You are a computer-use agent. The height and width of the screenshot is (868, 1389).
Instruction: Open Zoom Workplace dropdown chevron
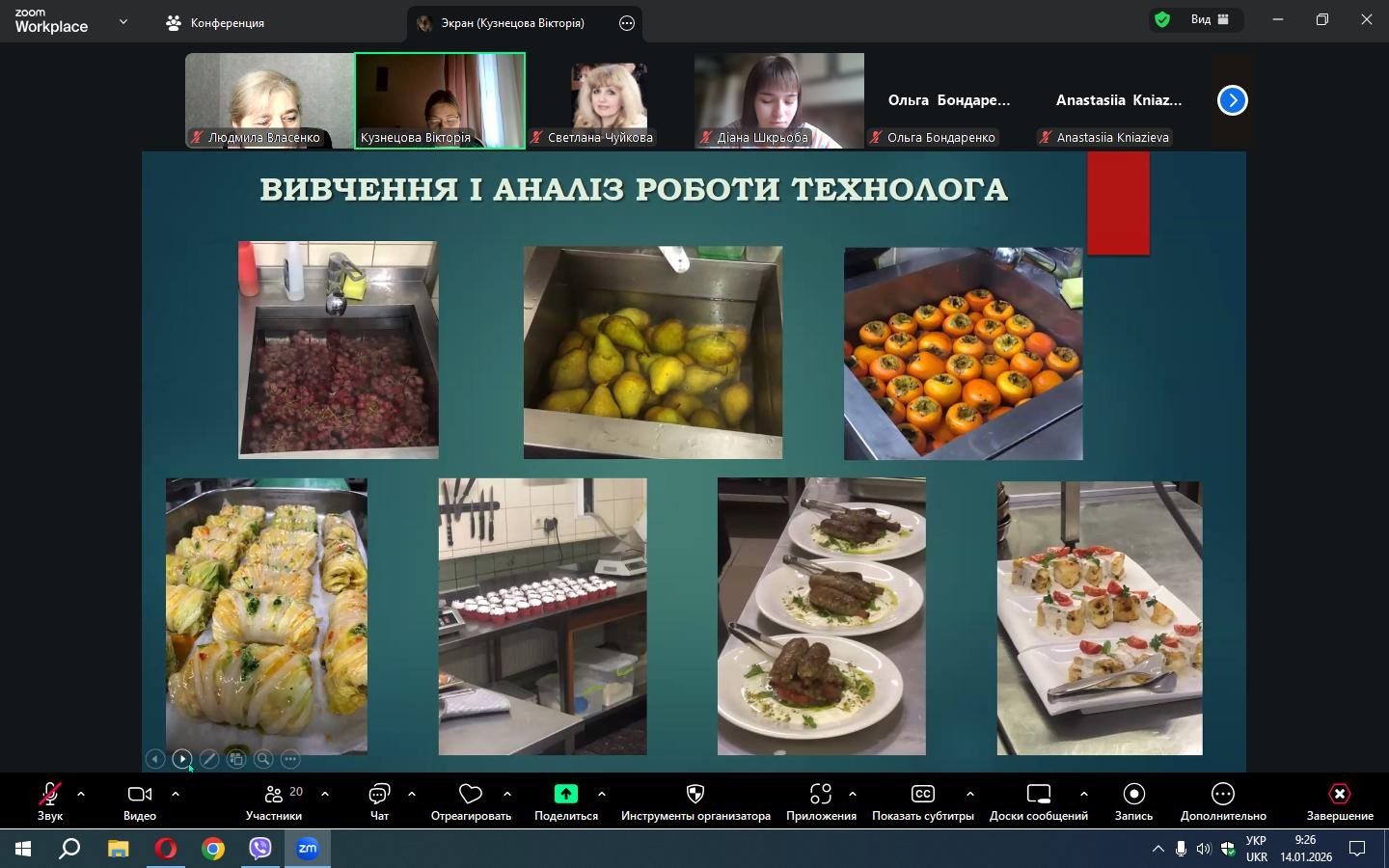pyautogui.click(x=123, y=21)
